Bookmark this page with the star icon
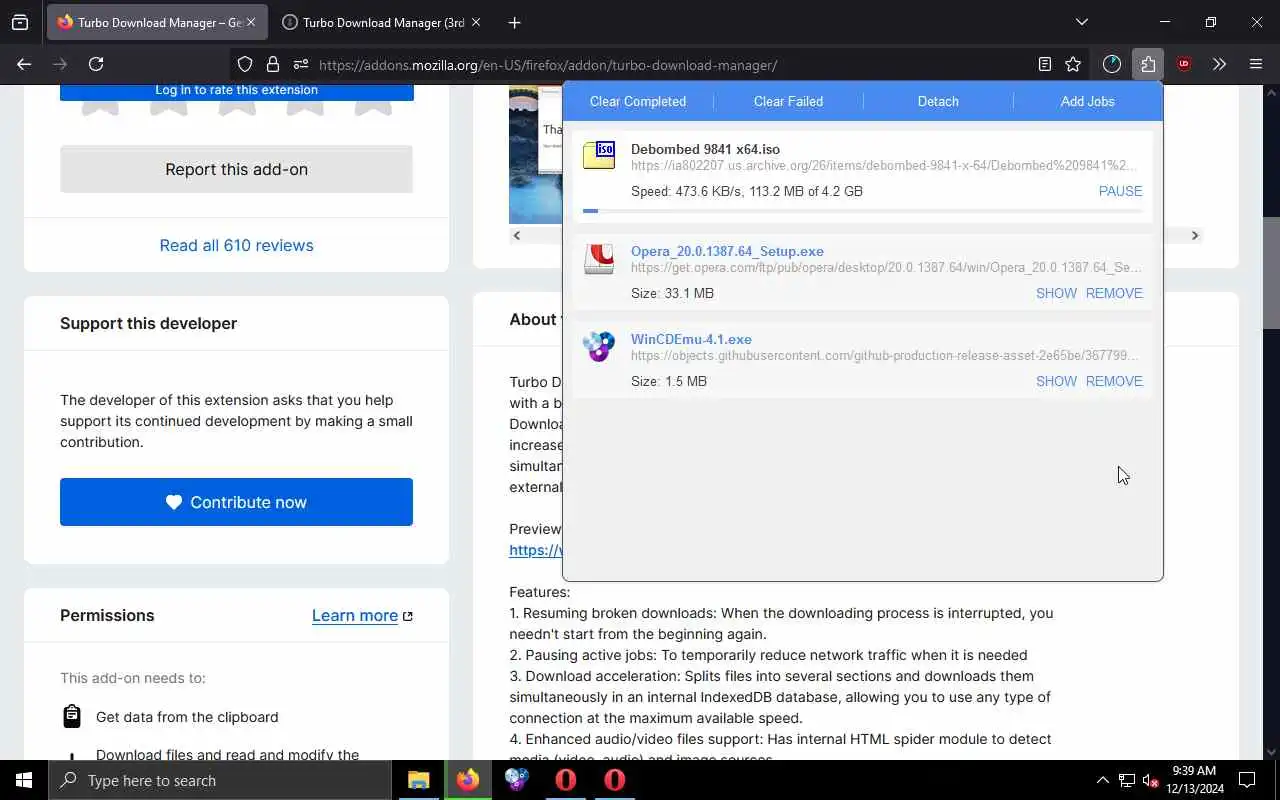 (1073, 64)
